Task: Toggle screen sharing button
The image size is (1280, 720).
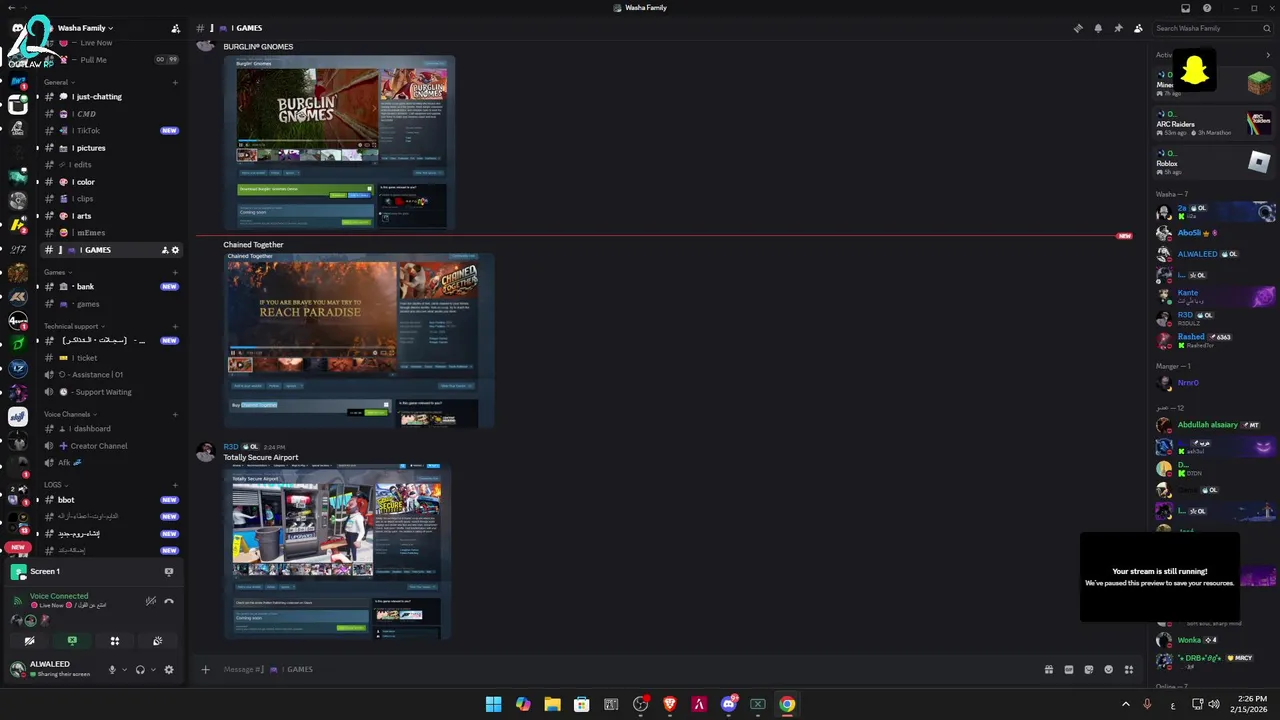Action: 72,641
